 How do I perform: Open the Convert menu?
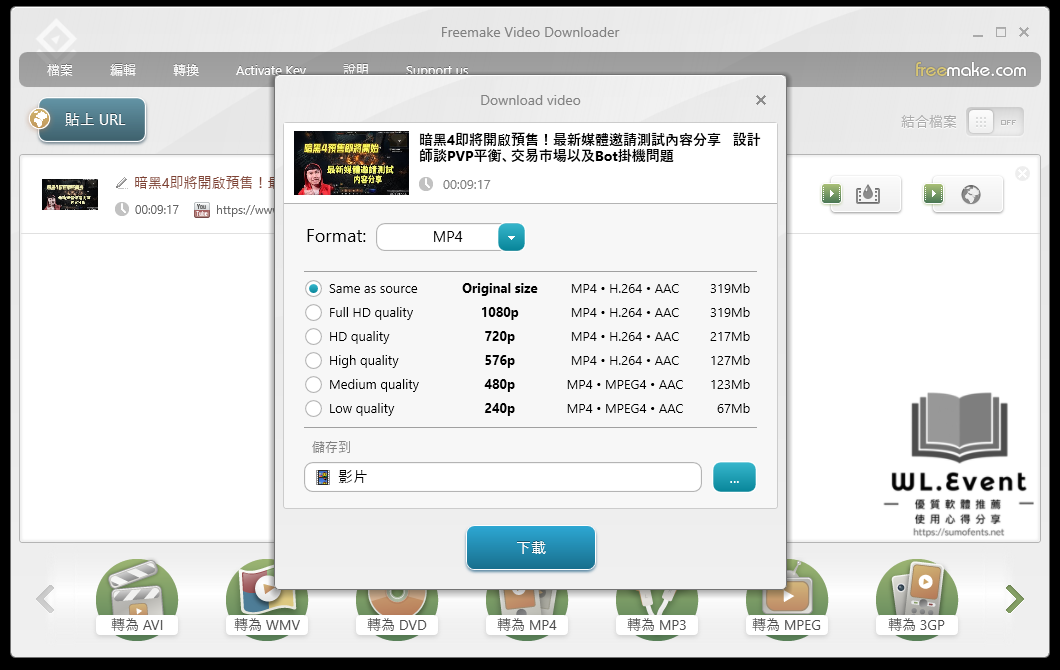click(185, 70)
